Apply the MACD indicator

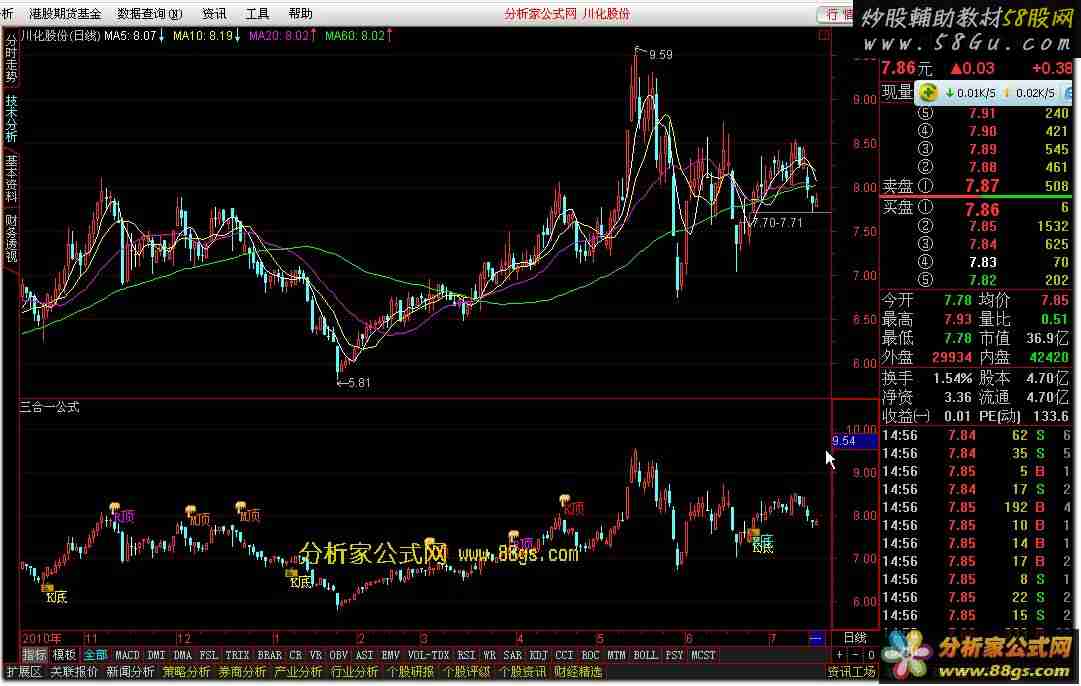pos(127,655)
